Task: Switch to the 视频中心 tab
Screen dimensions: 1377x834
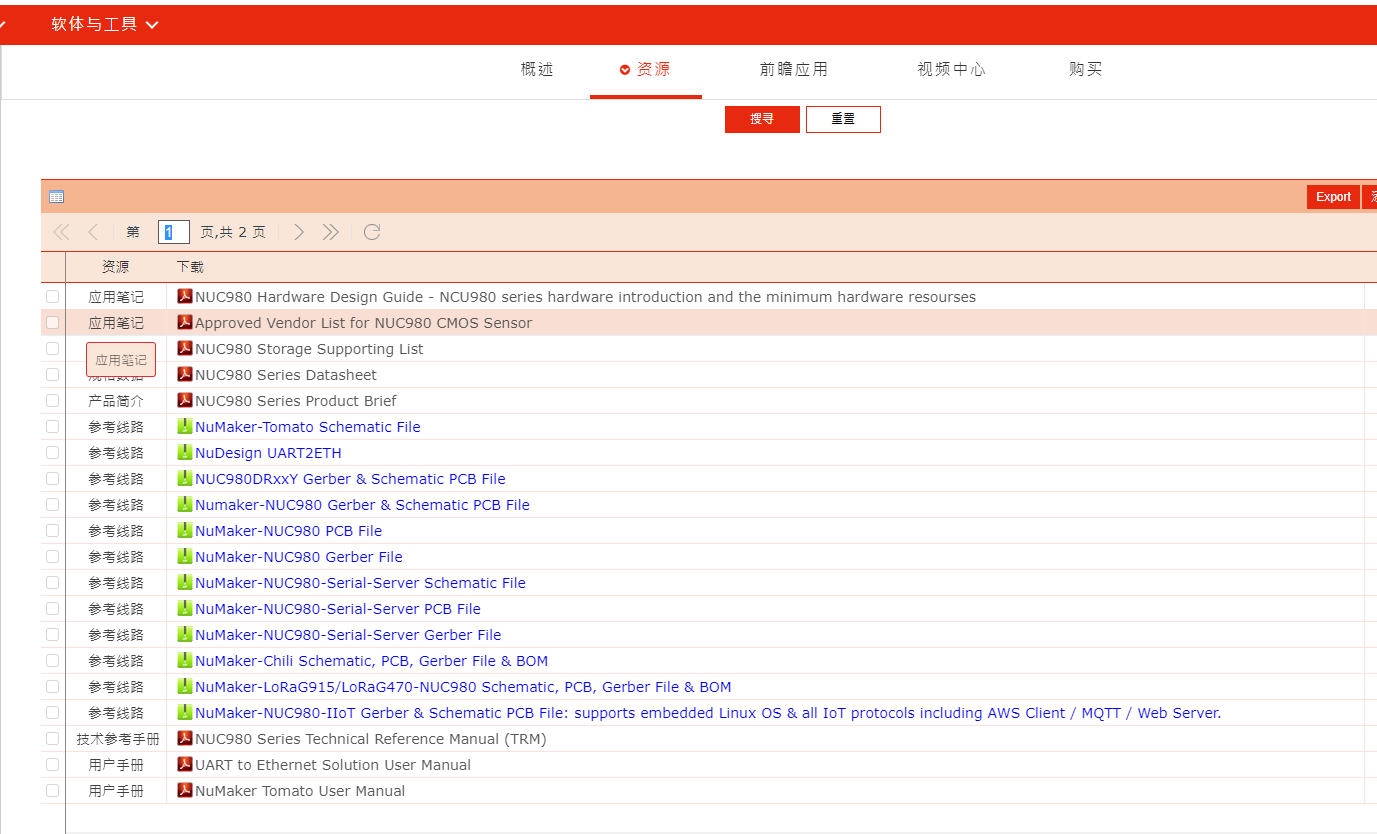Action: click(x=950, y=69)
